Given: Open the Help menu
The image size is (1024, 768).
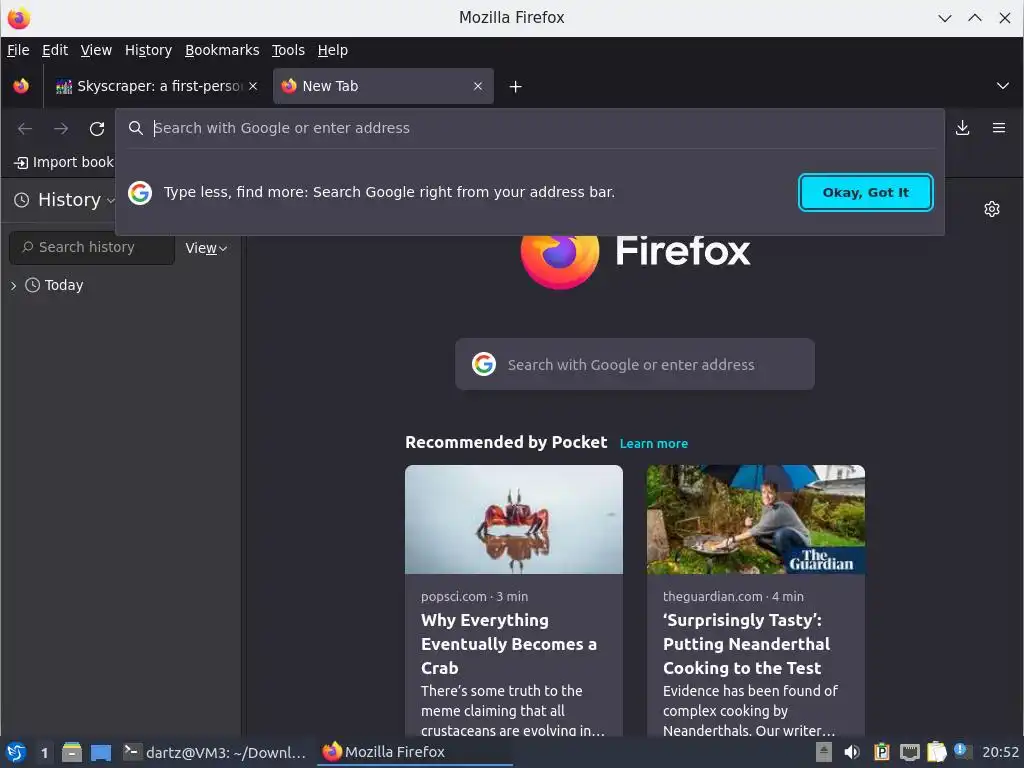Looking at the screenshot, I should [332, 50].
